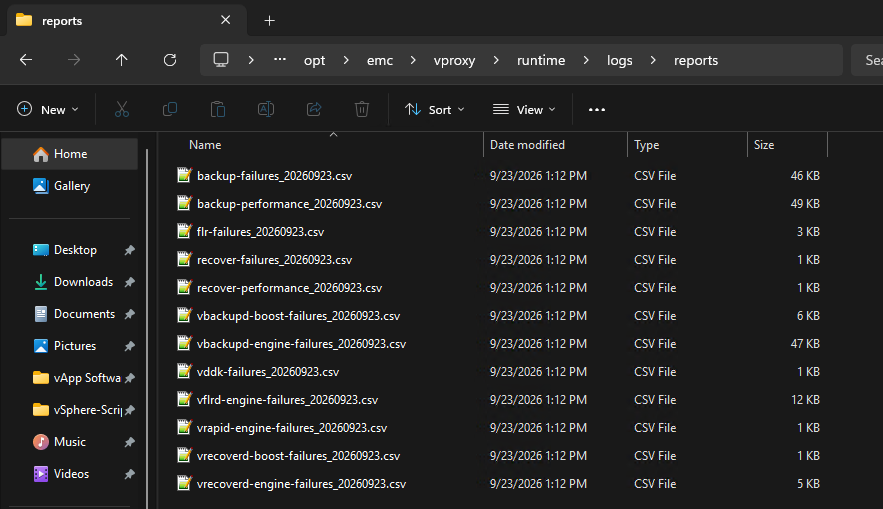Select the reports tab
This screenshot has height=509, width=883.
point(127,21)
